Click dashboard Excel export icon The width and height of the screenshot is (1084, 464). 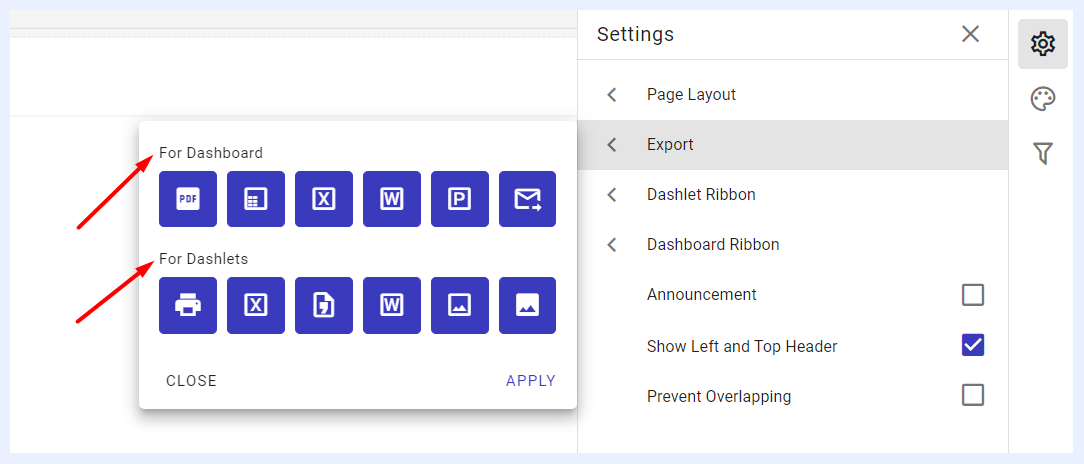coord(324,199)
